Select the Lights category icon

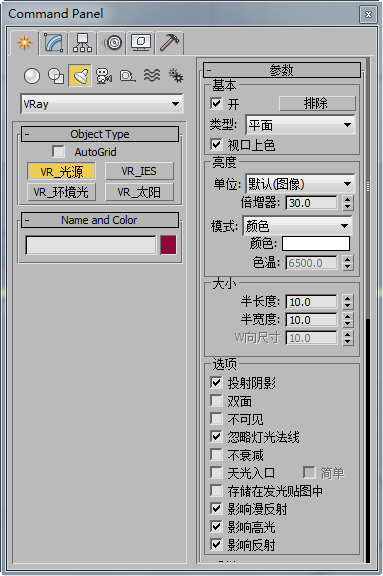click(80, 76)
